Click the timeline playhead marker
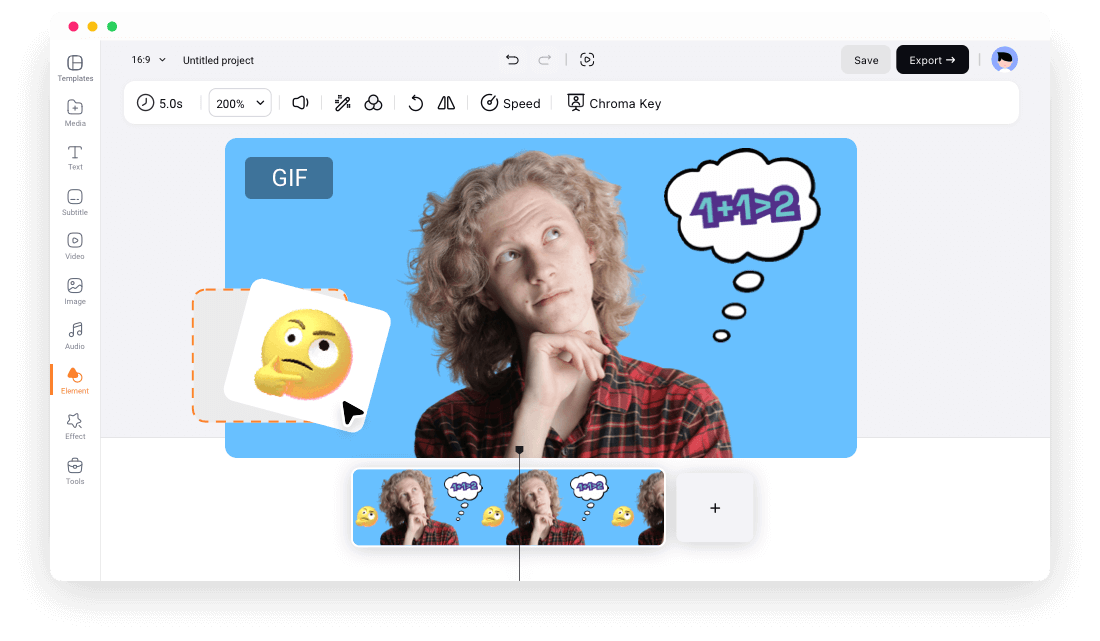Viewport: 1100px width, 641px height. point(519,450)
